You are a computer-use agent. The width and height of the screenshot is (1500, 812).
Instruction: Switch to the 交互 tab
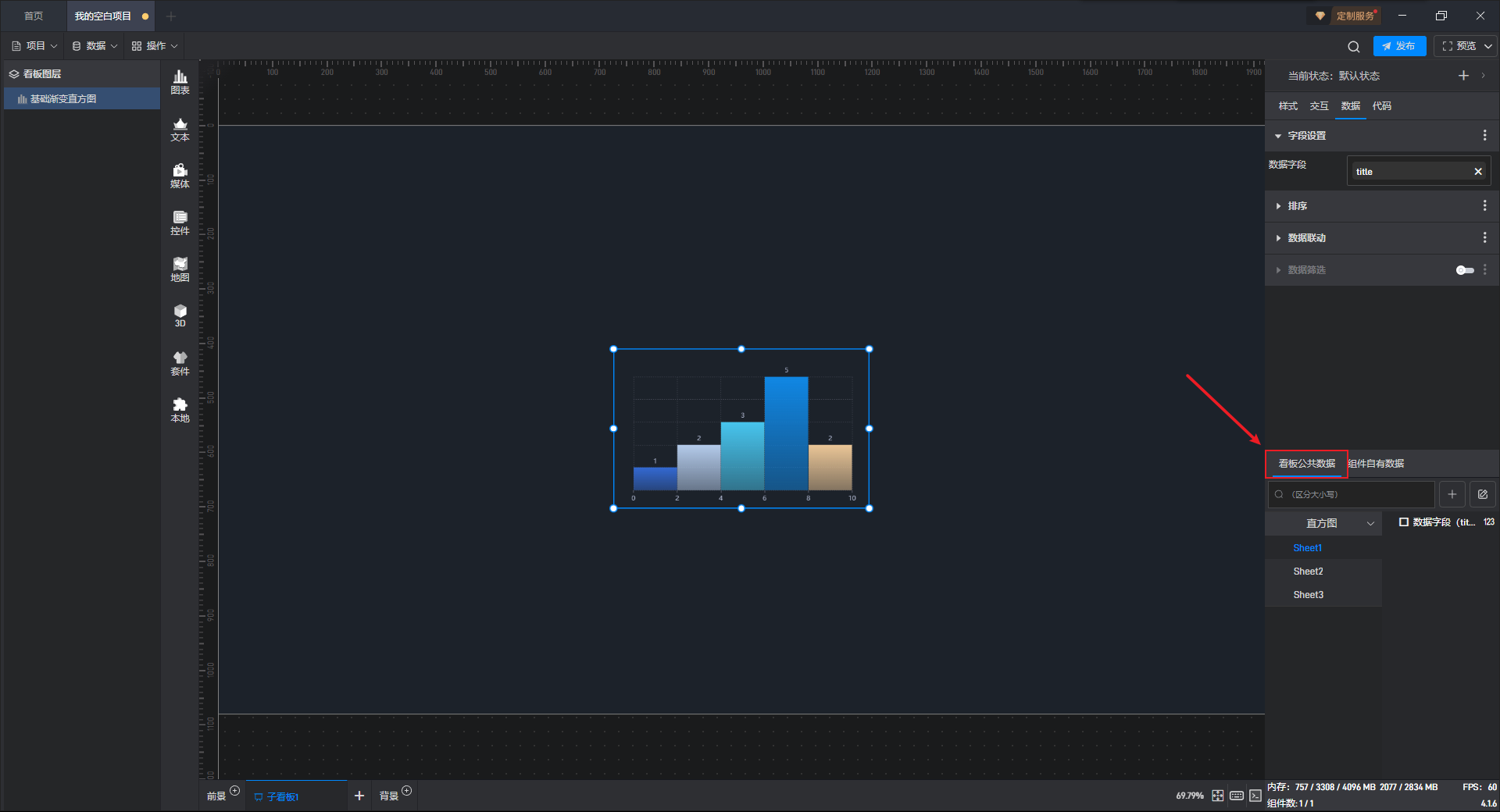(x=1319, y=106)
